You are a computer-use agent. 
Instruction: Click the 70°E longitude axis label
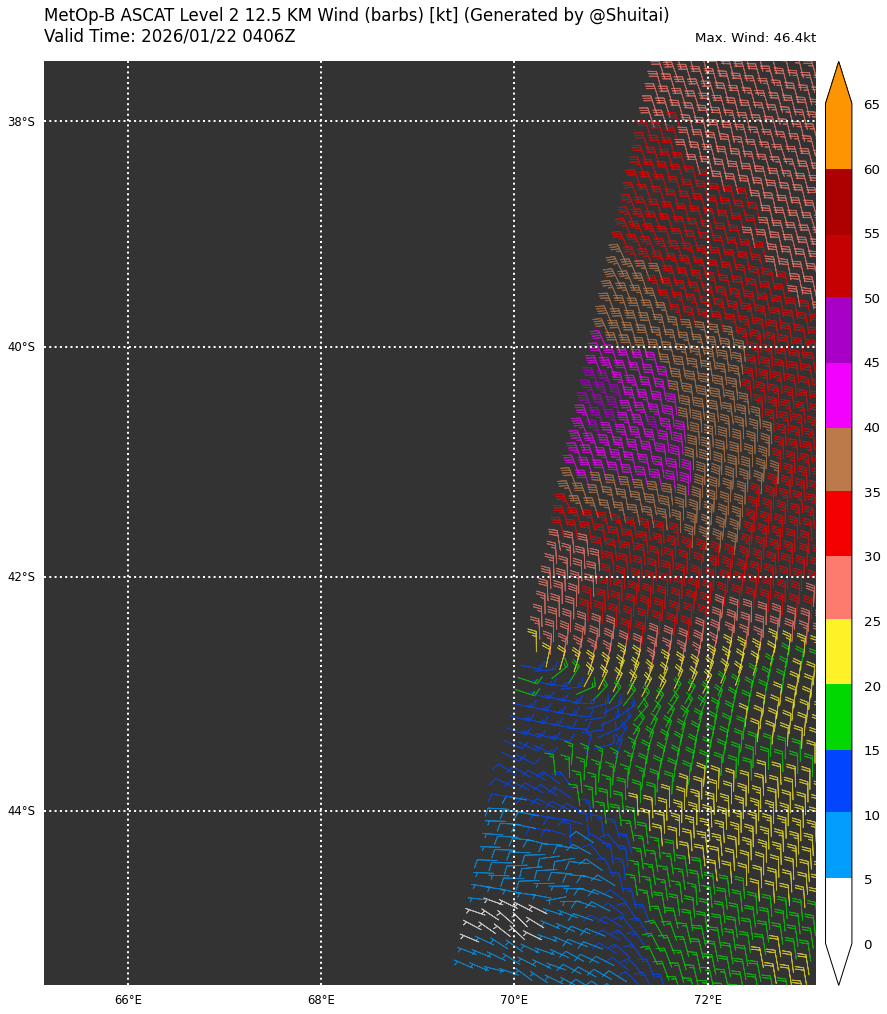(x=514, y=1000)
